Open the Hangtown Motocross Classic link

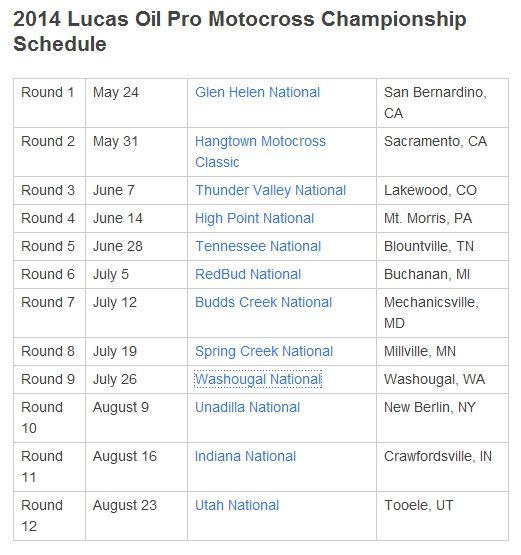(x=260, y=152)
